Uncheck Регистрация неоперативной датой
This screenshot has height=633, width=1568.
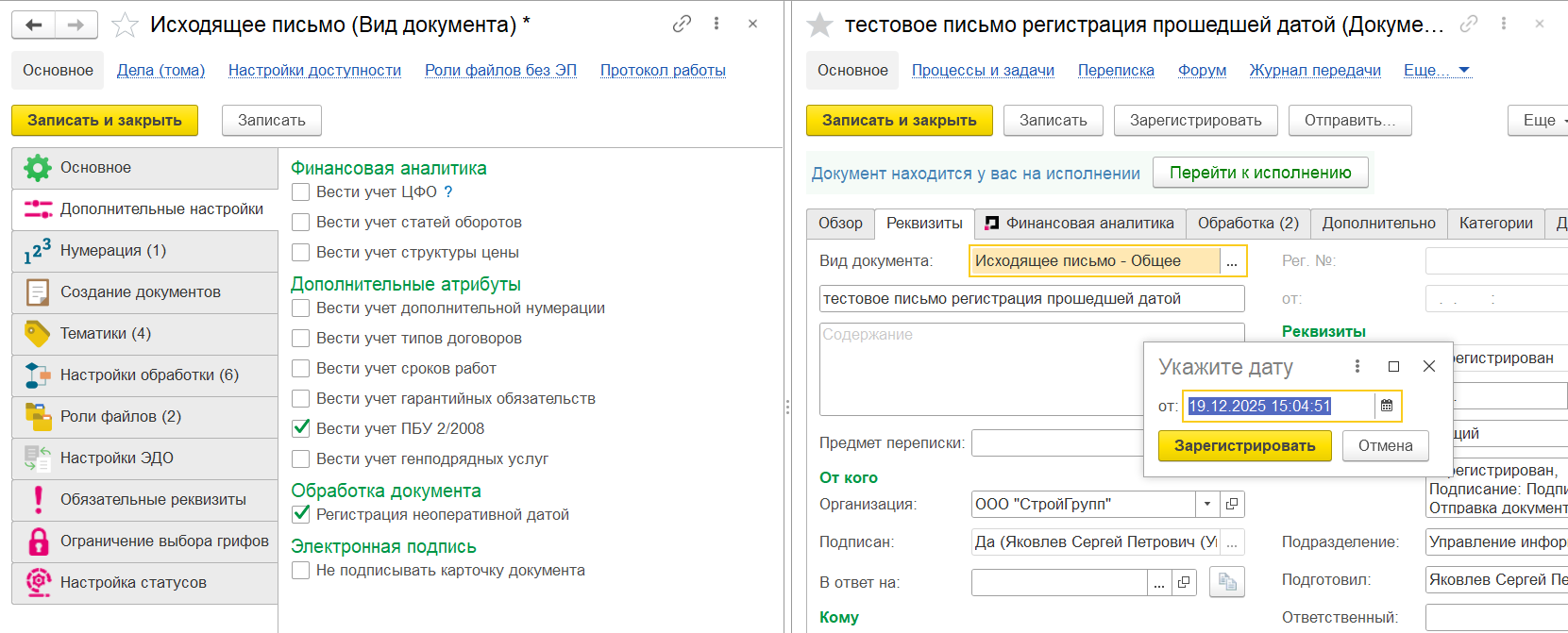[x=301, y=514]
